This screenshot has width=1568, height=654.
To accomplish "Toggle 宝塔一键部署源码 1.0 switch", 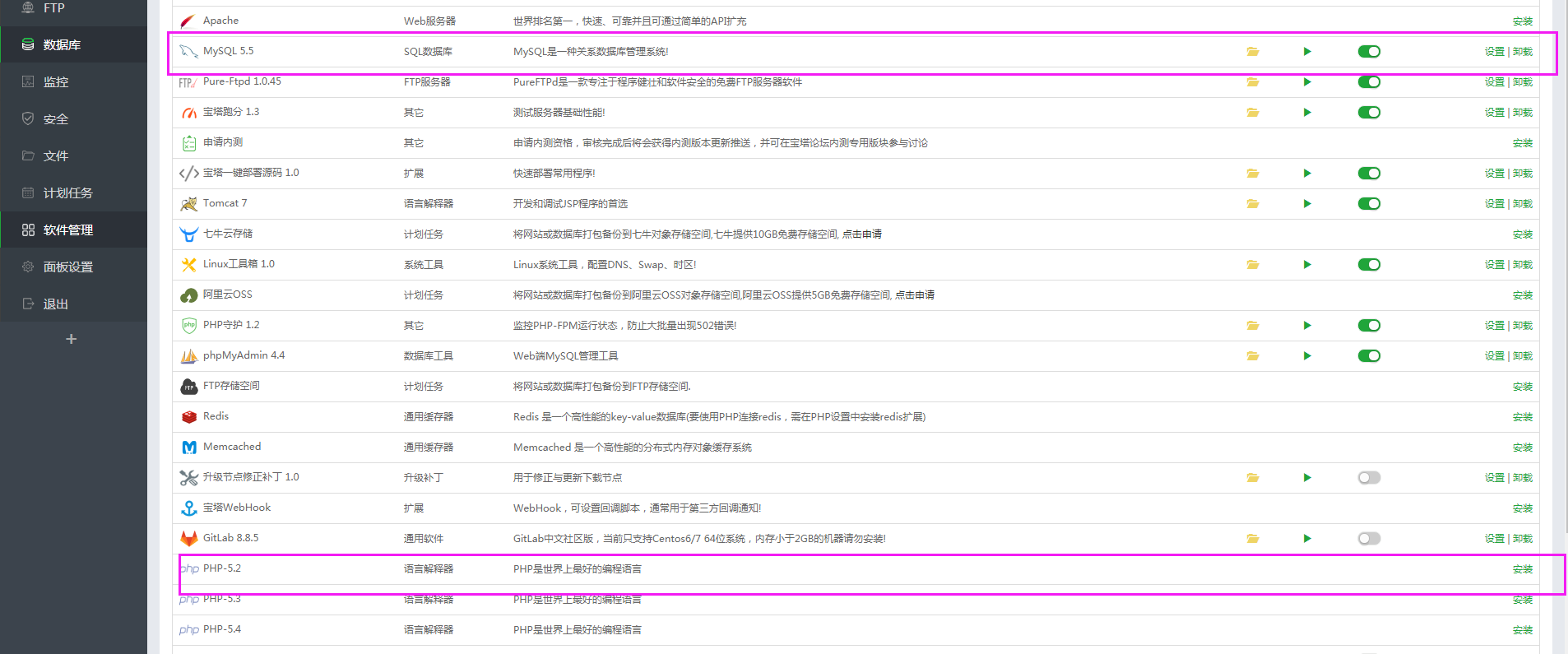I will coord(1369,174).
